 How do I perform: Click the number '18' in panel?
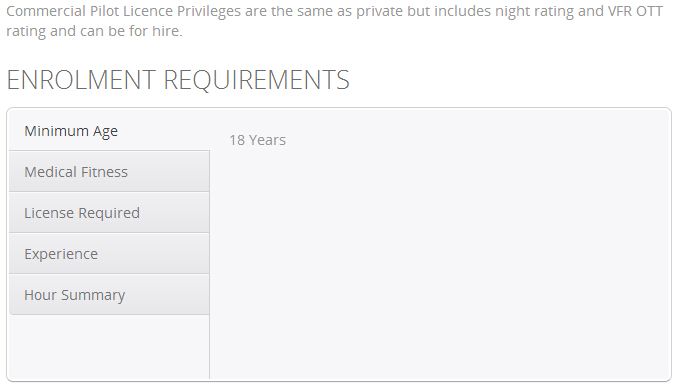tap(237, 140)
